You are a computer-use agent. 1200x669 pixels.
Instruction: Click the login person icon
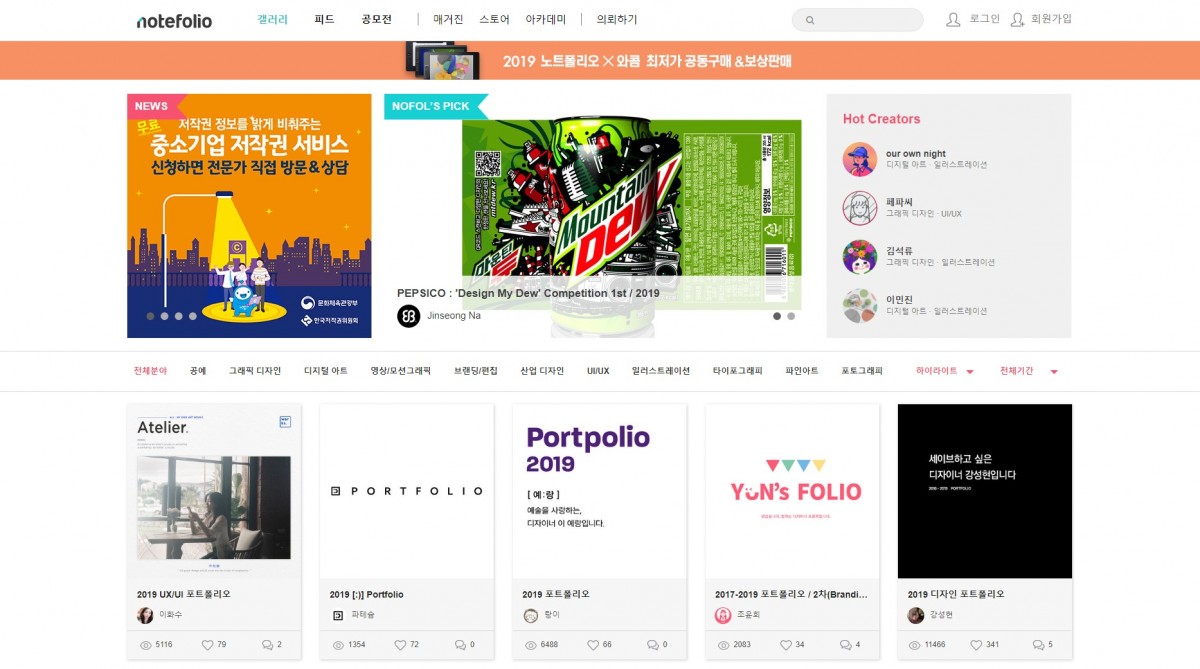click(x=953, y=19)
